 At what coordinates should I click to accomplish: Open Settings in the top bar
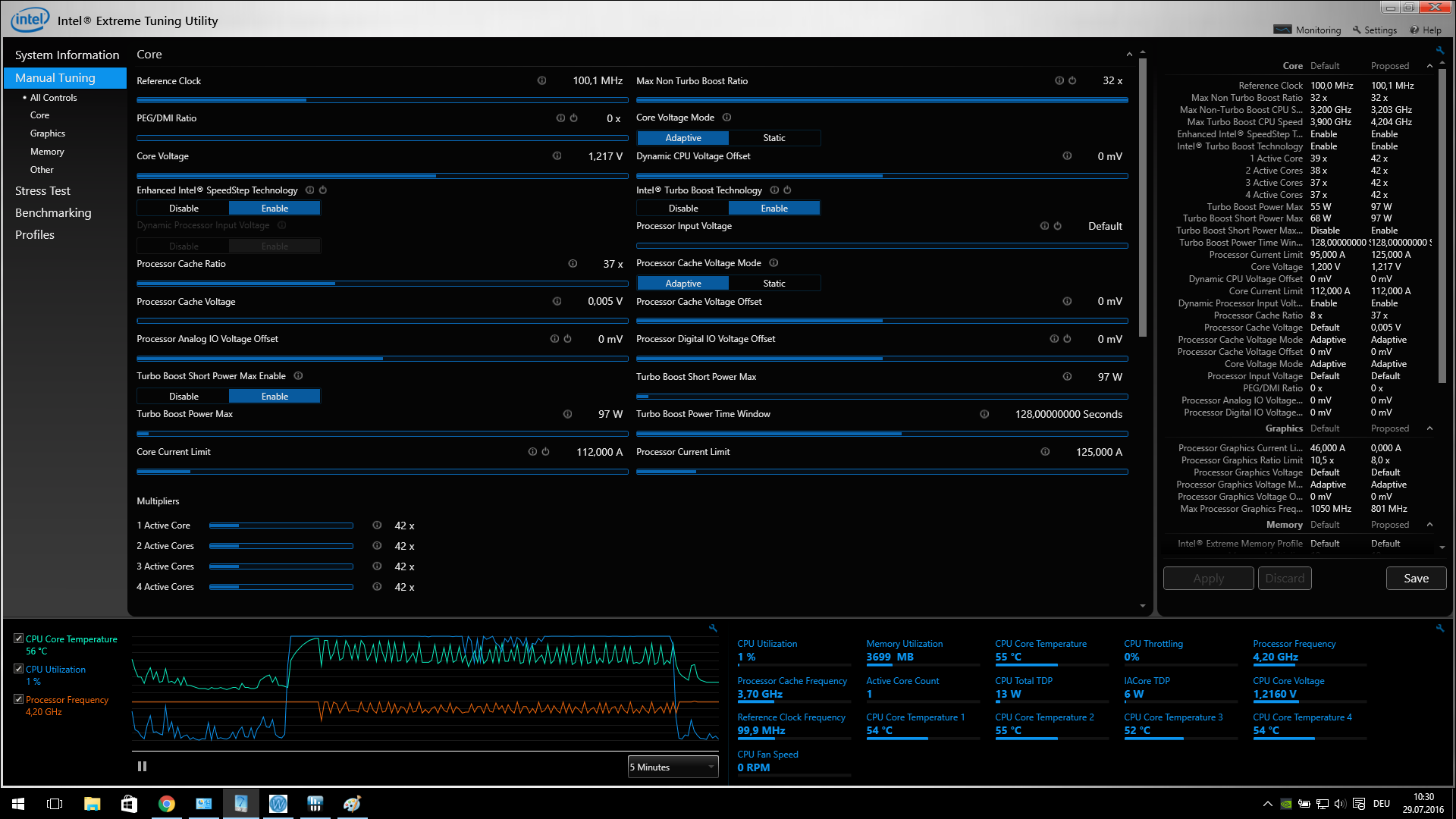(1374, 30)
